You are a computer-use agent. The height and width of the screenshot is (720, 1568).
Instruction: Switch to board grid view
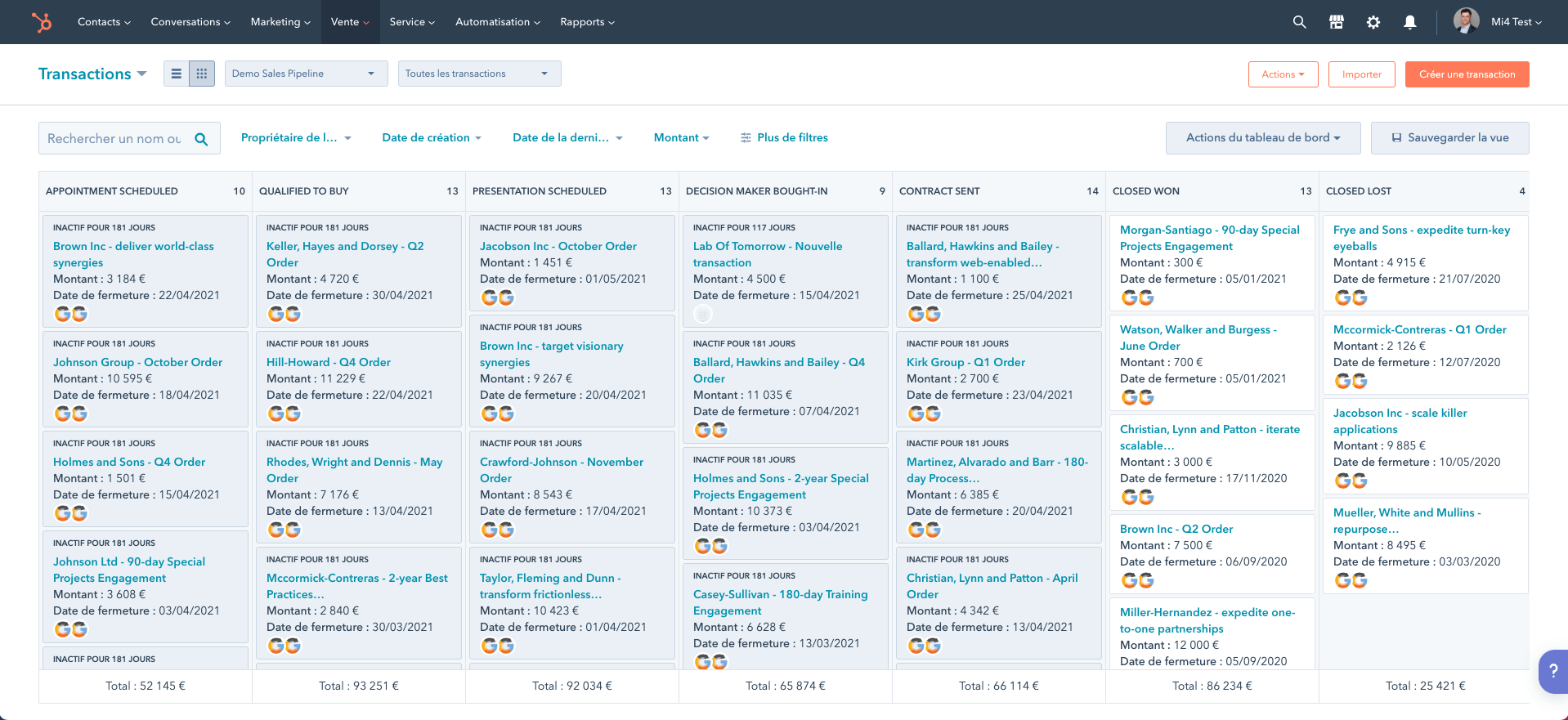pyautogui.click(x=202, y=74)
